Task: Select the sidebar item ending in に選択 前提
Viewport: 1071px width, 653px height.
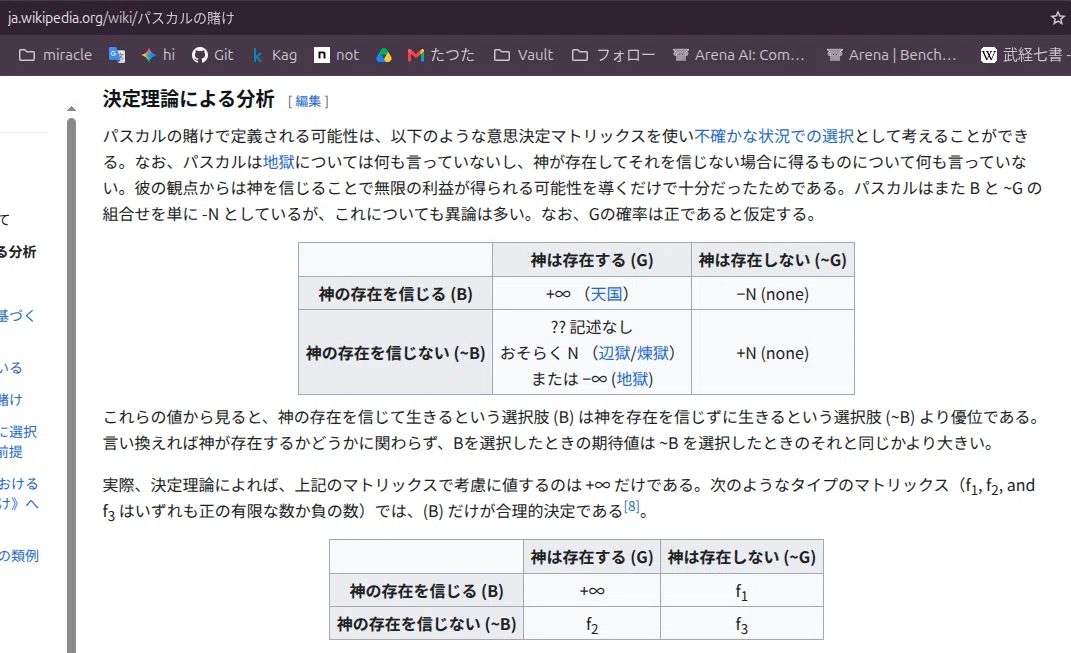Action: click(x=18, y=441)
